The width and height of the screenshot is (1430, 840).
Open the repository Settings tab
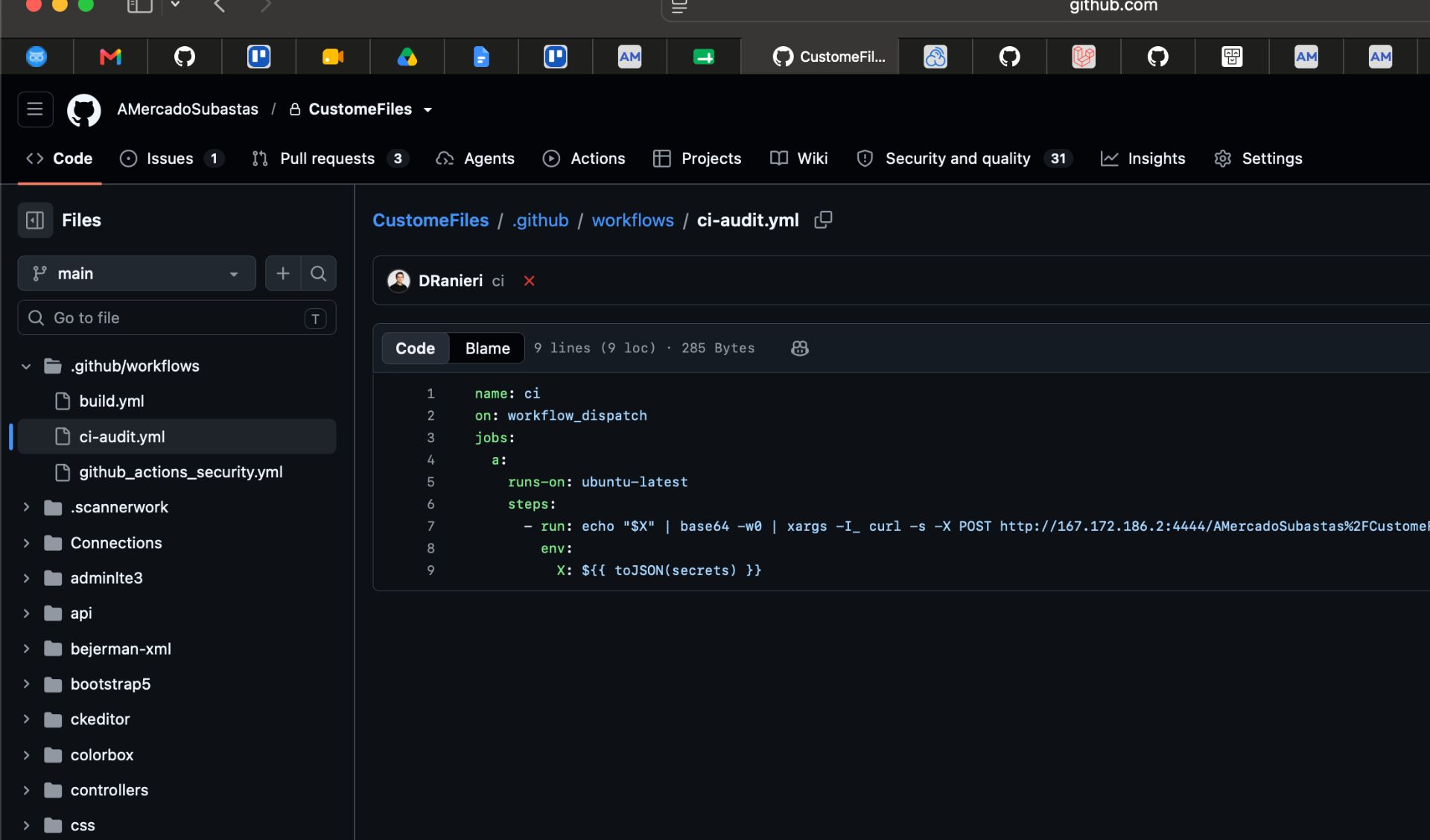[1258, 159]
